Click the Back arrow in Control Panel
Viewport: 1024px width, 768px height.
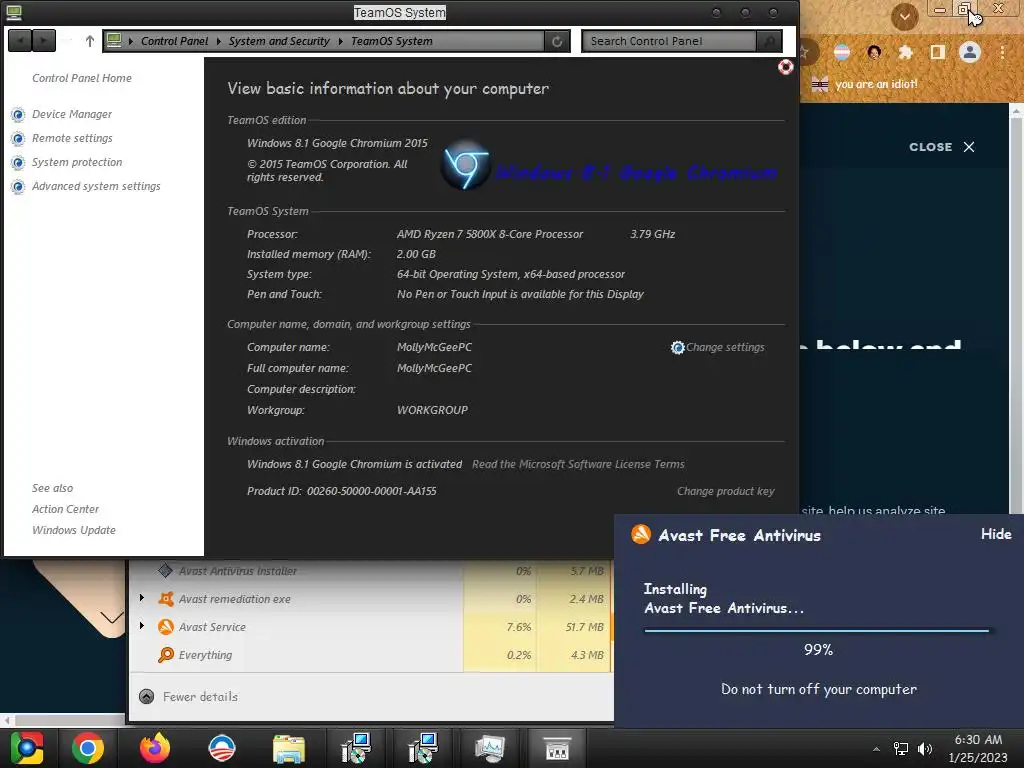point(20,40)
